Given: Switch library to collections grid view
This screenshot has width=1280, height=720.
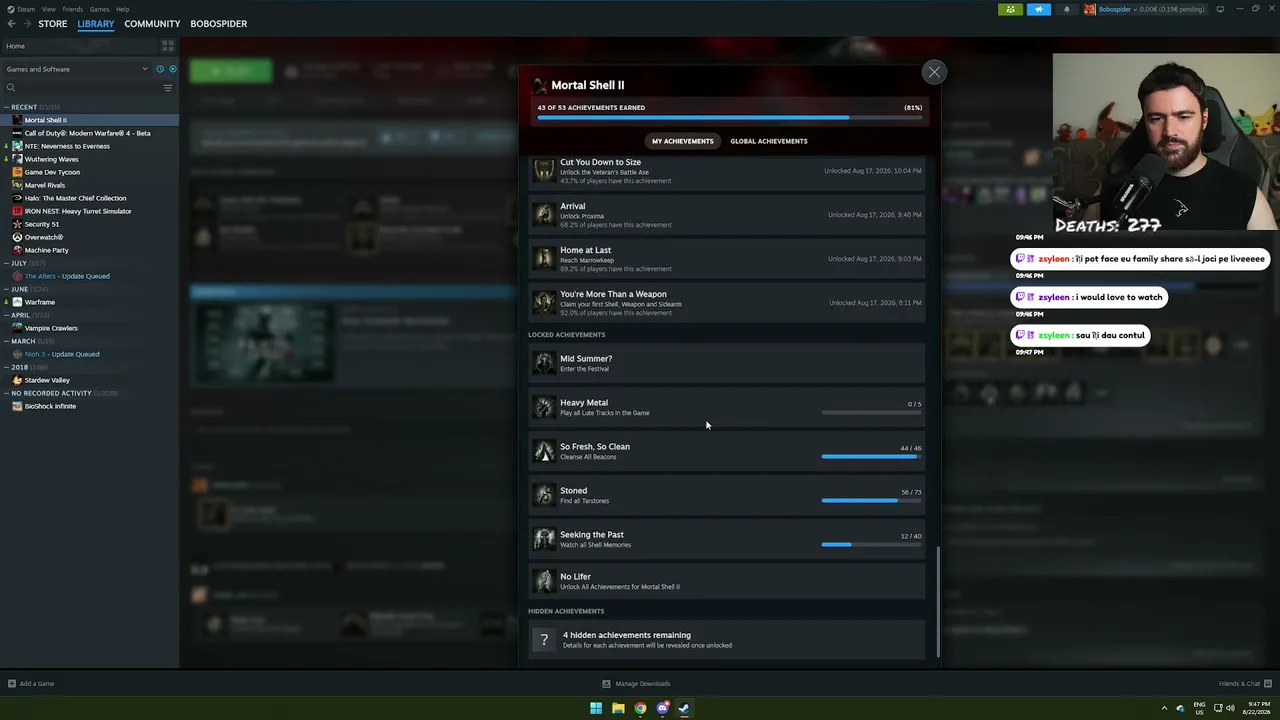Looking at the screenshot, I should pos(168,46).
